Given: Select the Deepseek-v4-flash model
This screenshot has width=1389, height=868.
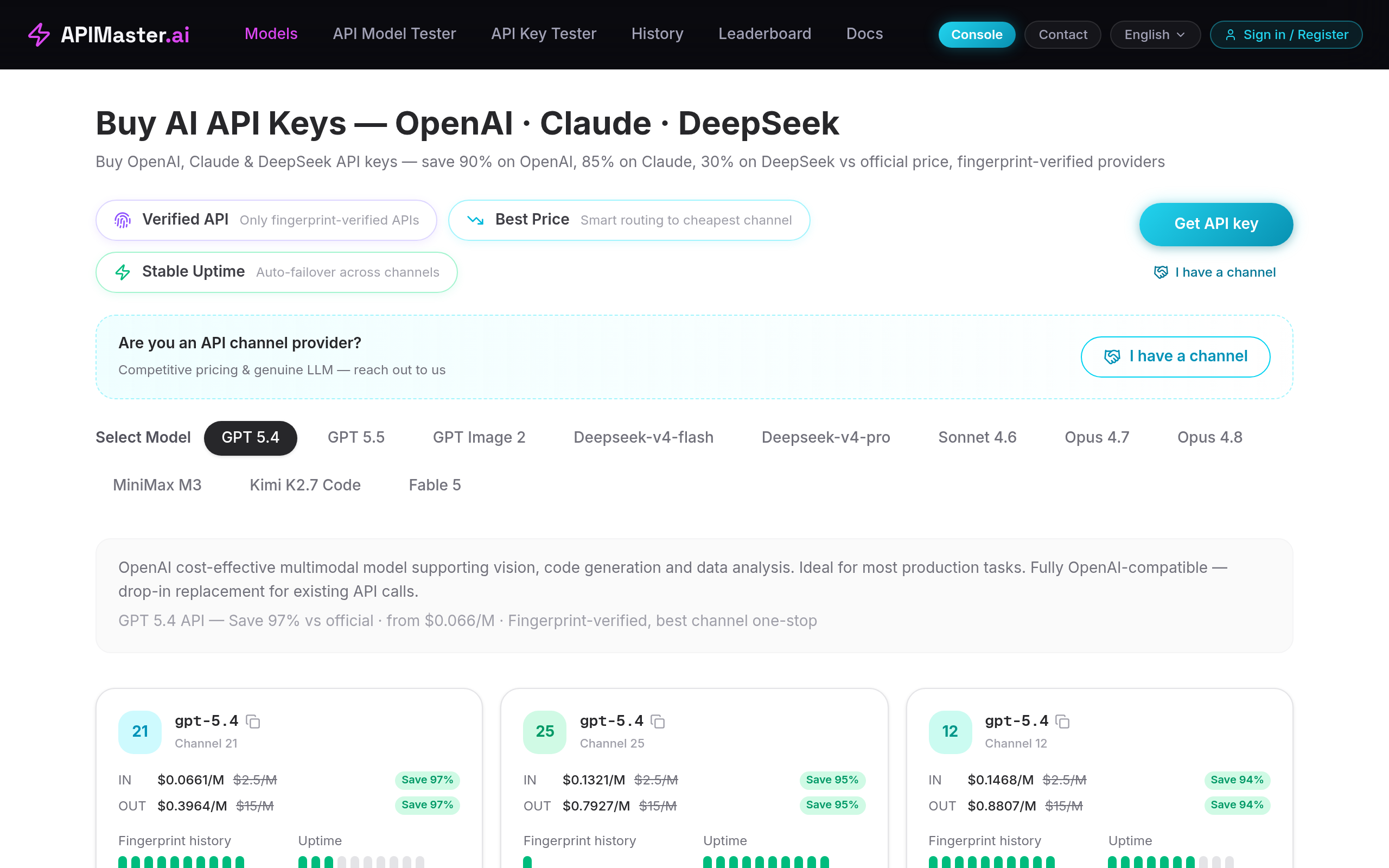Looking at the screenshot, I should 643,437.
